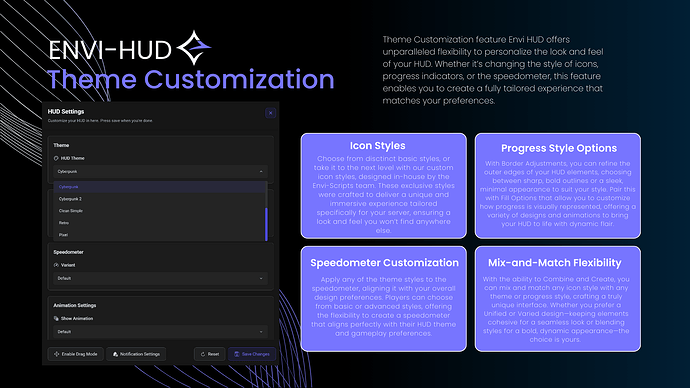Click the Envi-HUD star logo
The image size is (690, 388).
tap(194, 48)
